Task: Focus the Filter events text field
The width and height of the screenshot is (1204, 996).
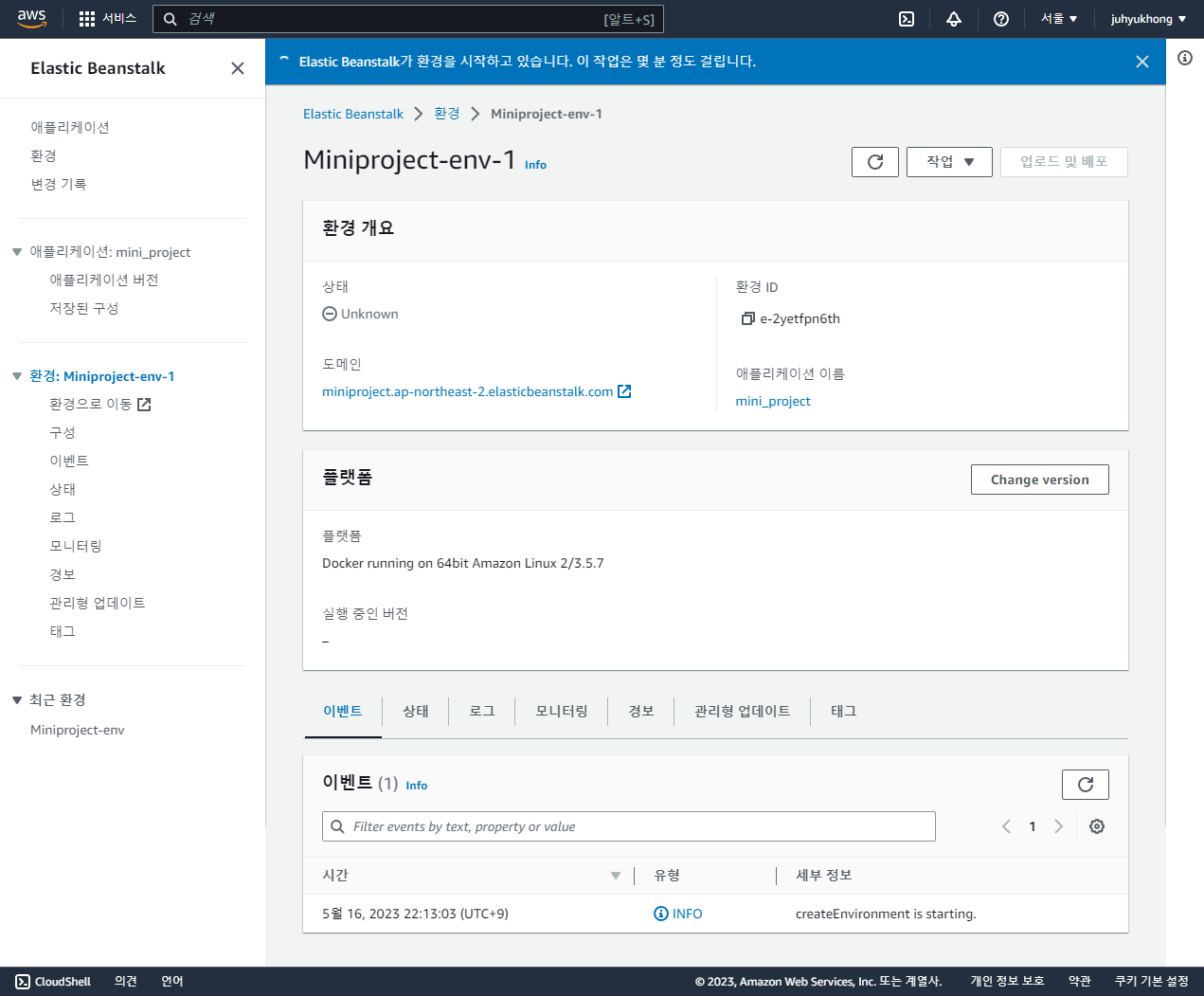Action: [x=629, y=826]
